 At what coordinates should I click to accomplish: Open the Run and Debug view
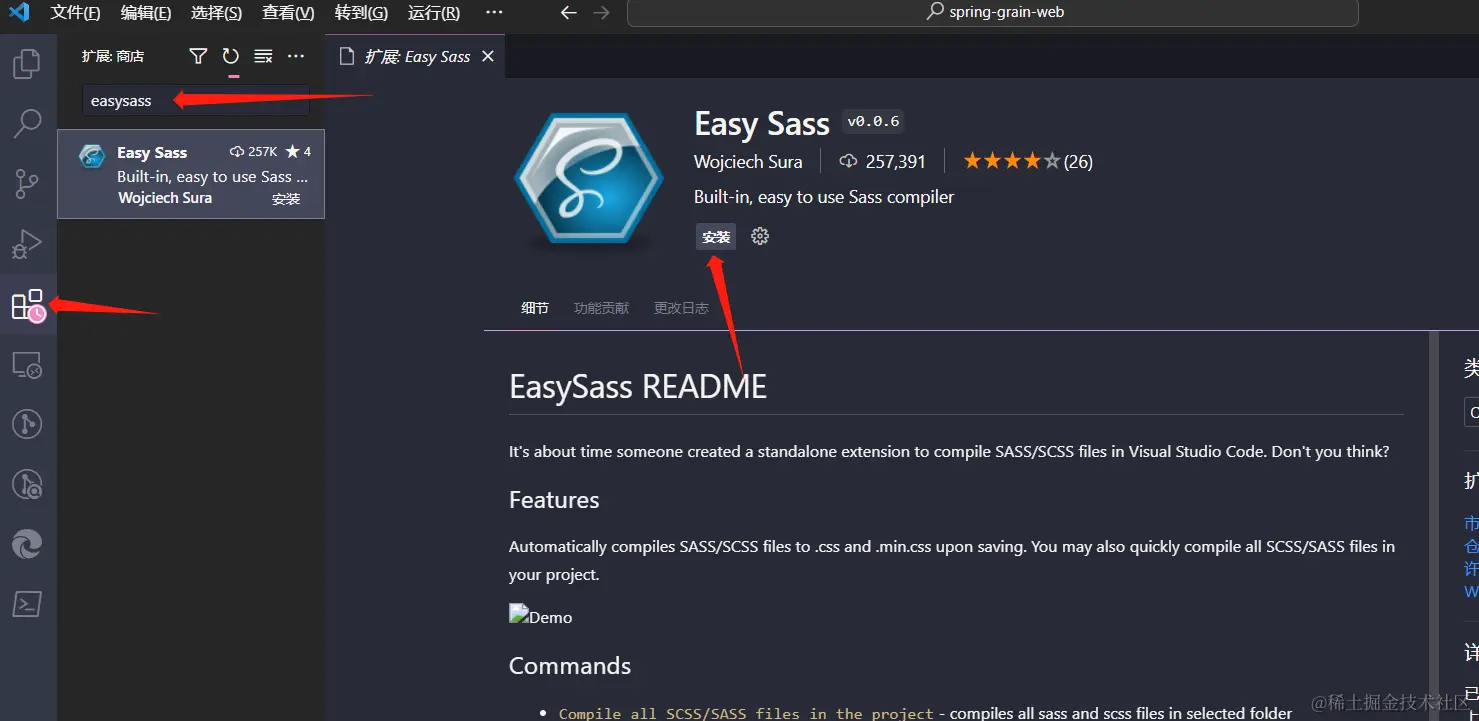click(x=26, y=244)
